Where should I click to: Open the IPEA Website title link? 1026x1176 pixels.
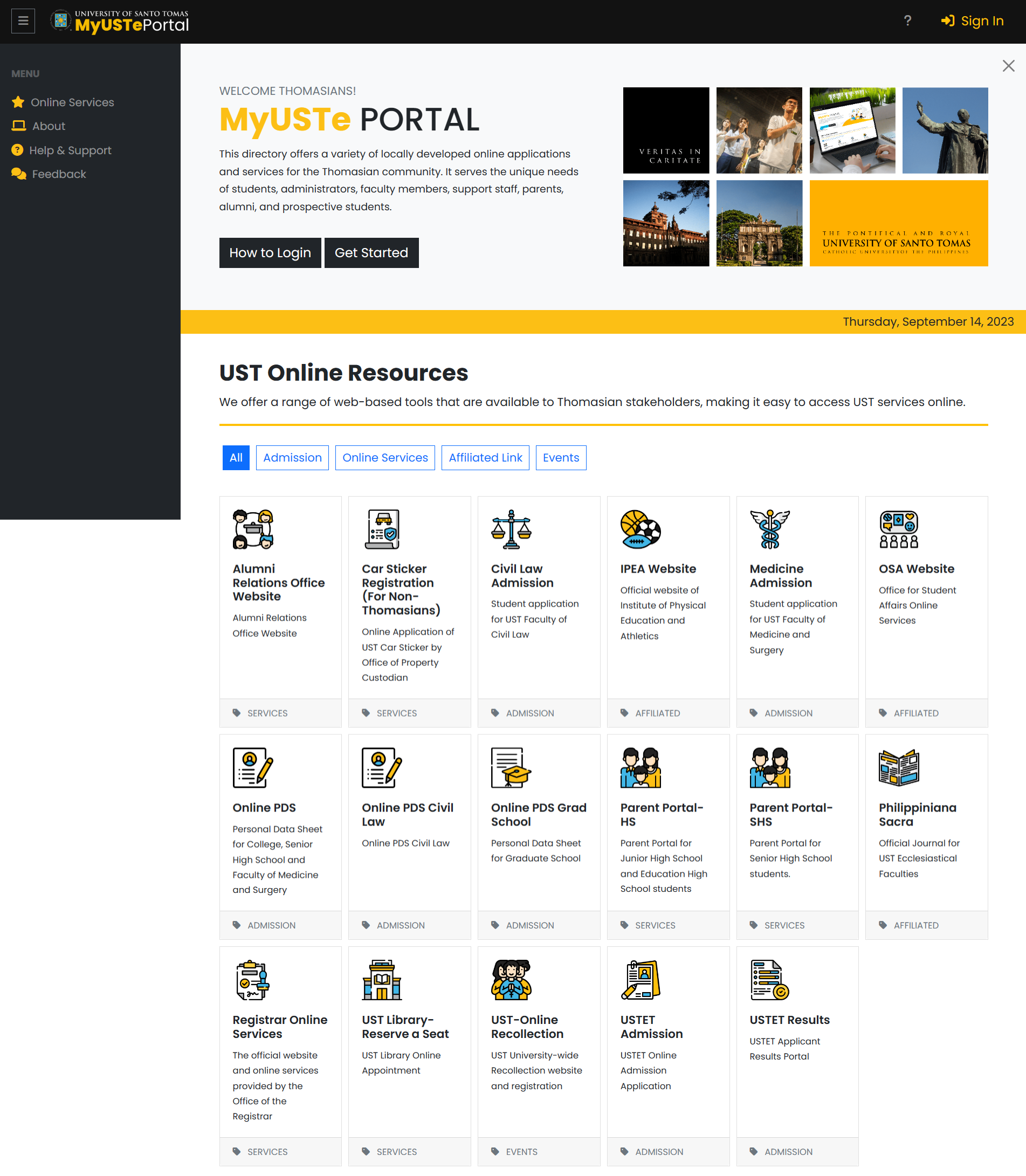pyautogui.click(x=658, y=568)
